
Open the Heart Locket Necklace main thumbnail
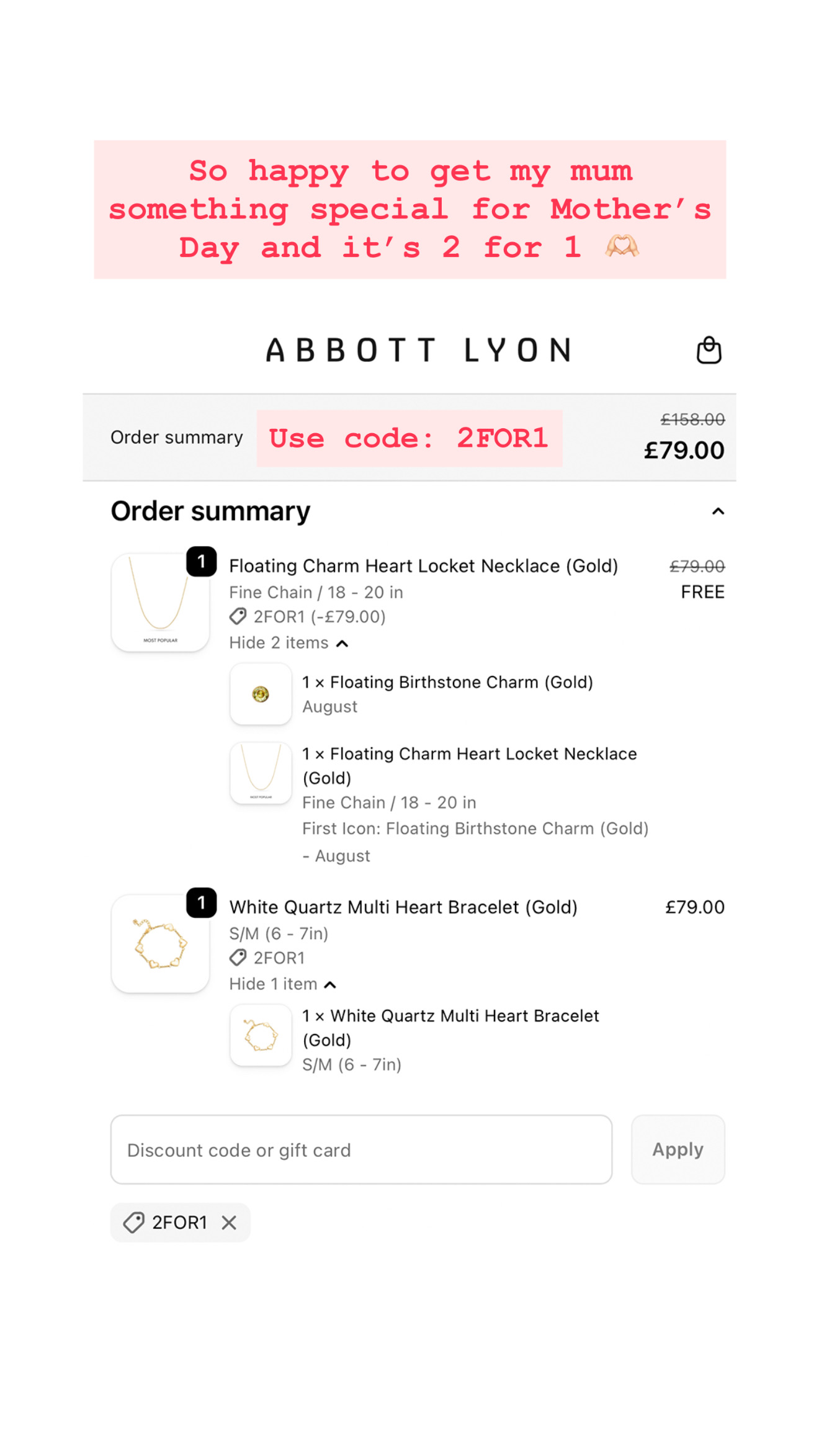click(160, 602)
